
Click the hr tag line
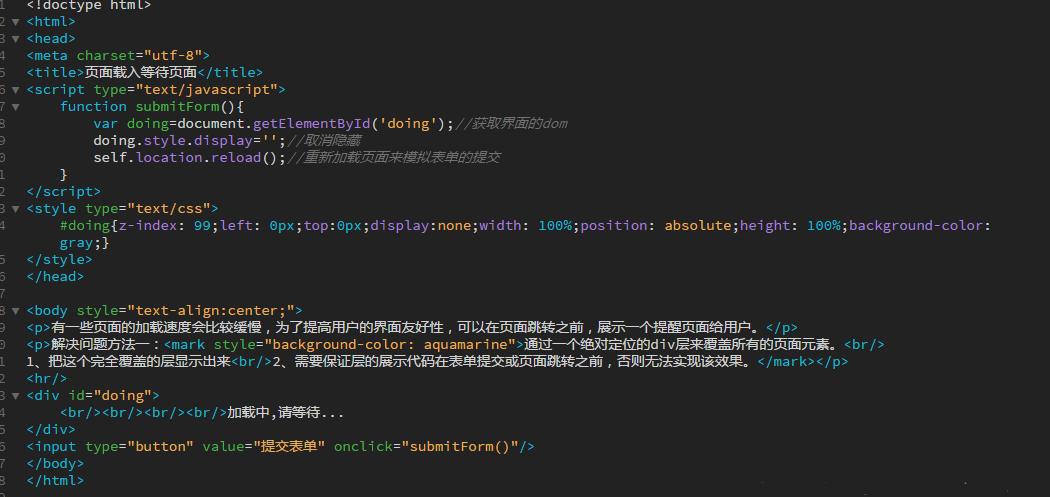coord(47,378)
